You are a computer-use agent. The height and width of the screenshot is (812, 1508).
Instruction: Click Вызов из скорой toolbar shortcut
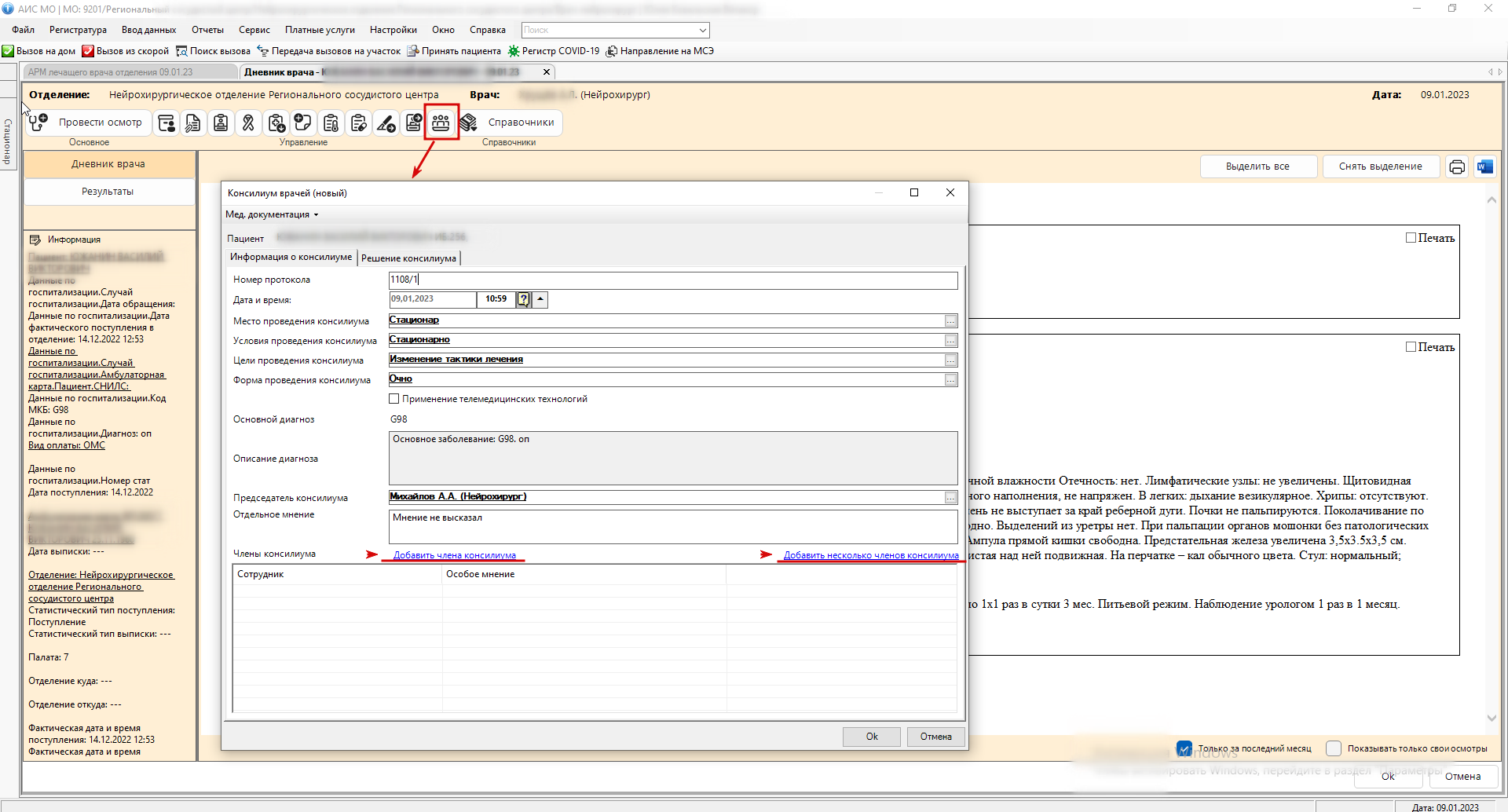point(126,51)
